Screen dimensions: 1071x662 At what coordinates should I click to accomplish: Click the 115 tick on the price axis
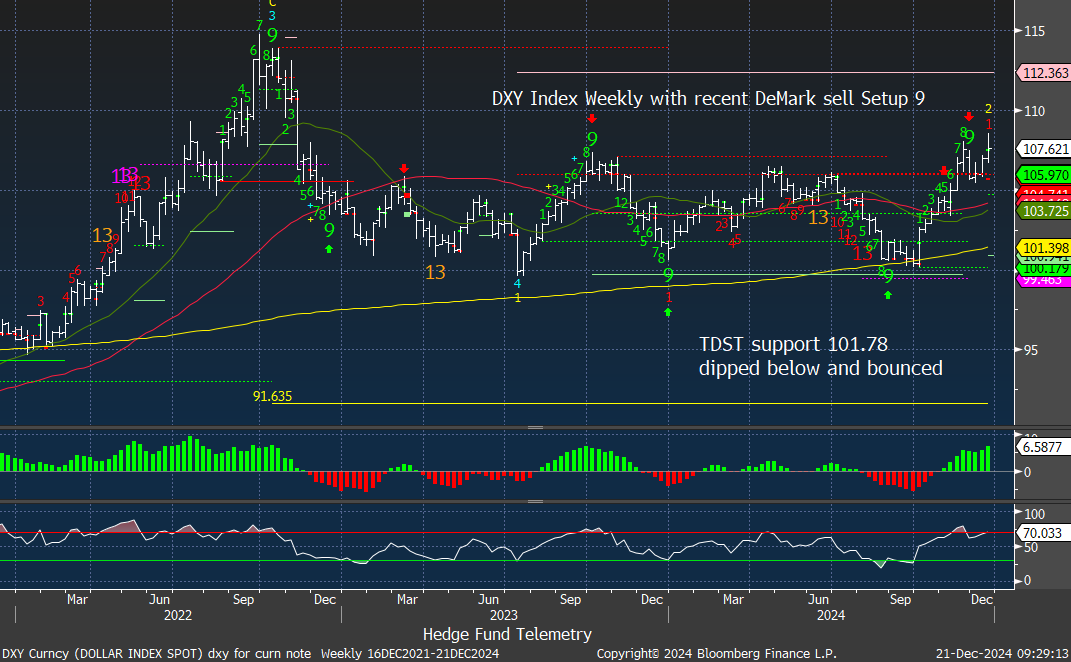pos(1034,31)
